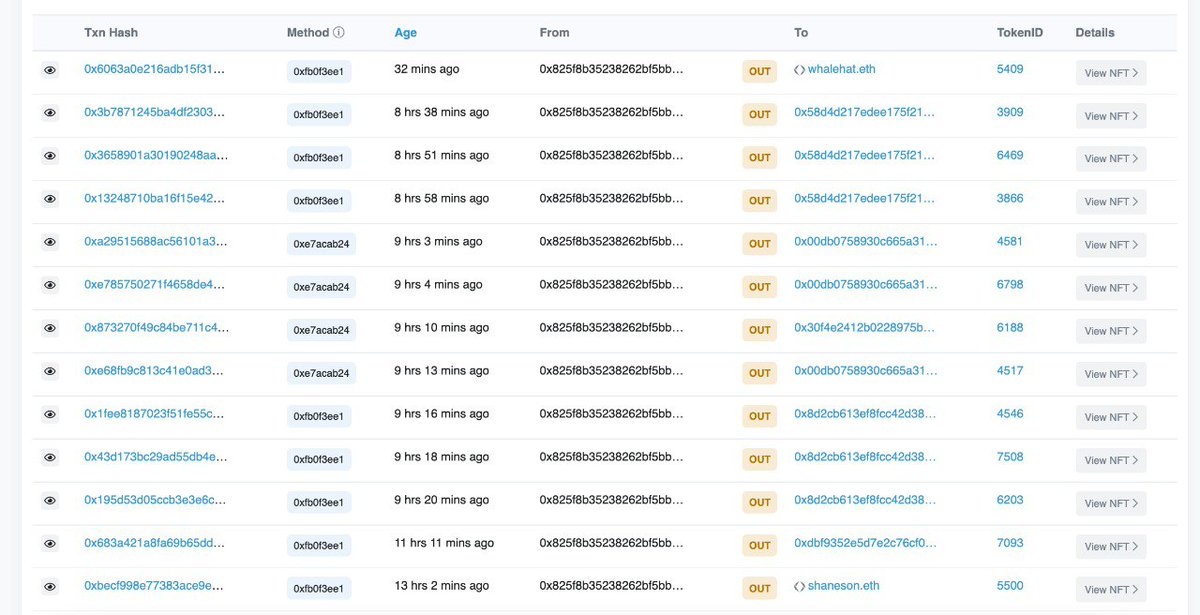The width and height of the screenshot is (1200, 615).
Task: Click eye icon for txn 0x13248710ba16f15e42
Action: point(50,199)
